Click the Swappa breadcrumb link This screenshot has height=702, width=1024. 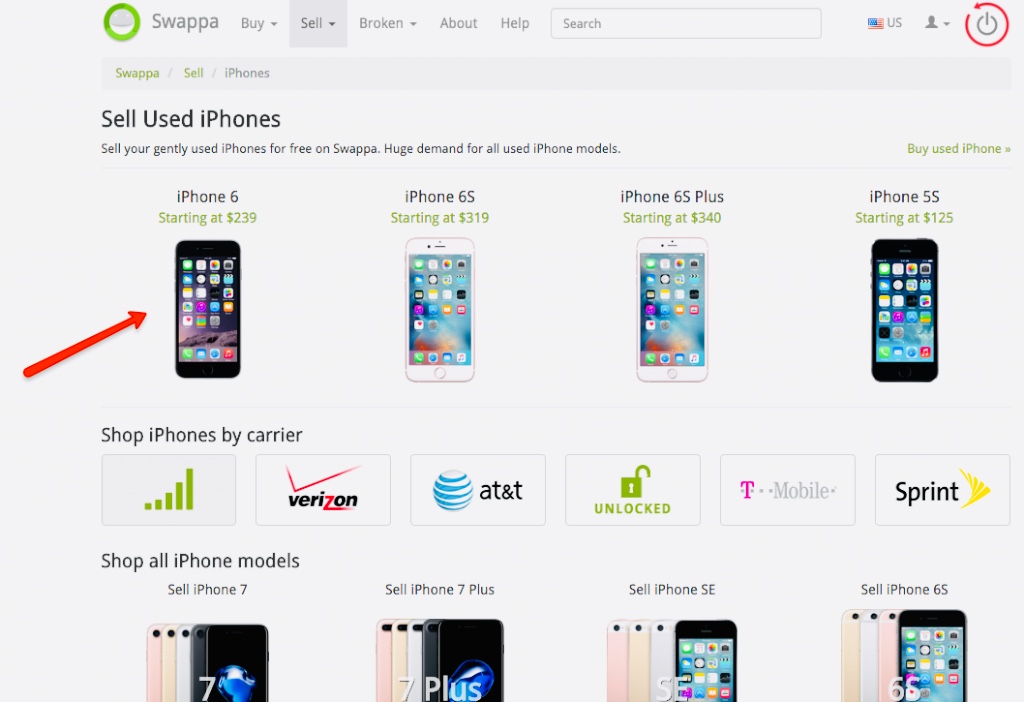(x=137, y=73)
